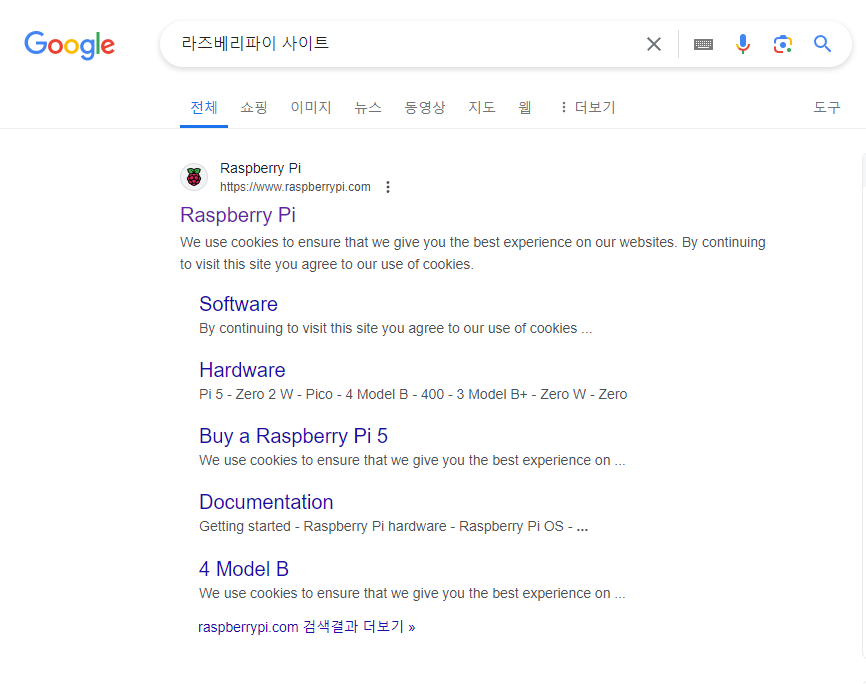Screen dimensions: 866x684
Task: Switch to the 지도 tab
Action: pyautogui.click(x=482, y=107)
